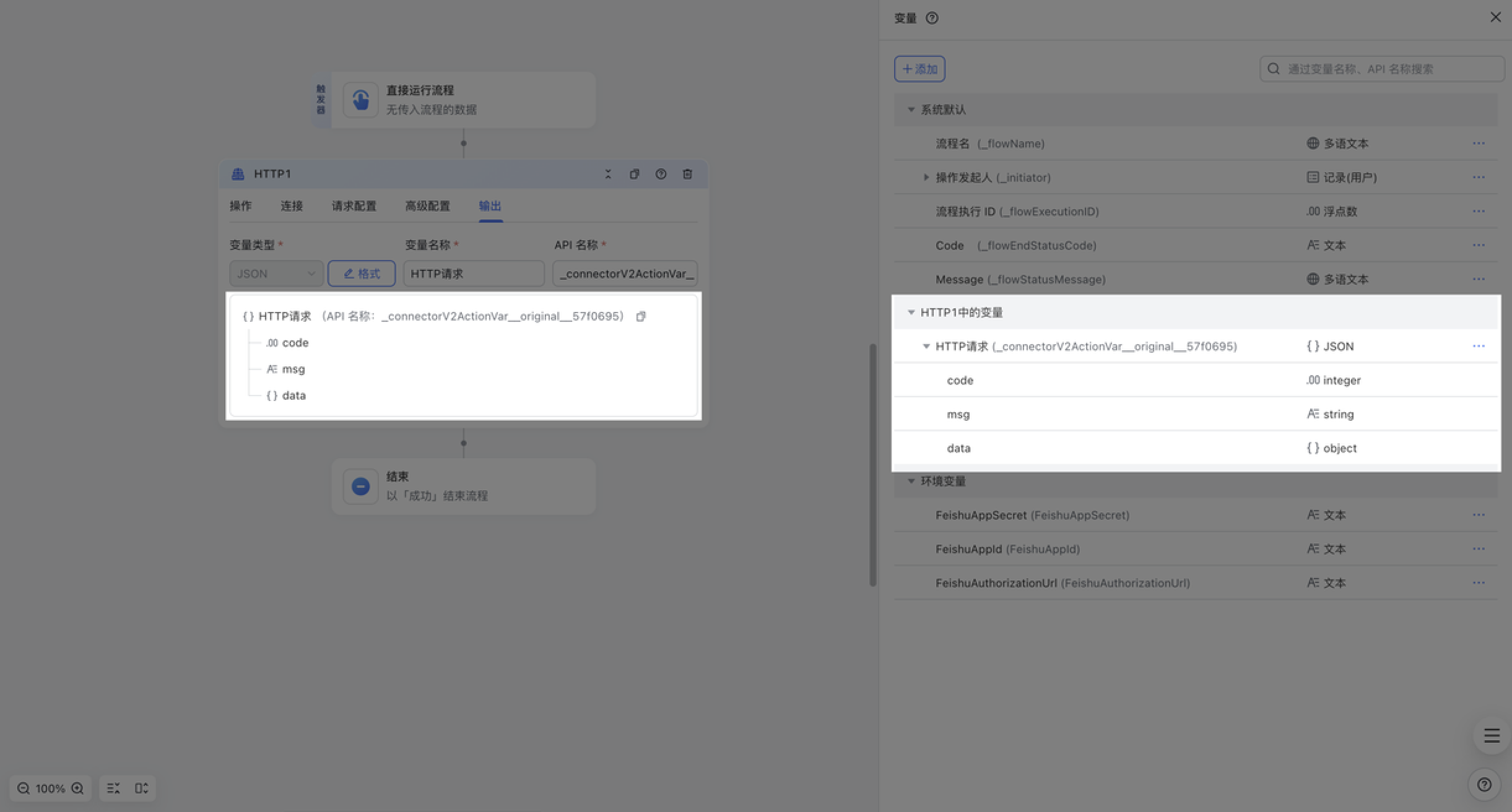Click the HTTP1 connector icon in header

pyautogui.click(x=238, y=174)
